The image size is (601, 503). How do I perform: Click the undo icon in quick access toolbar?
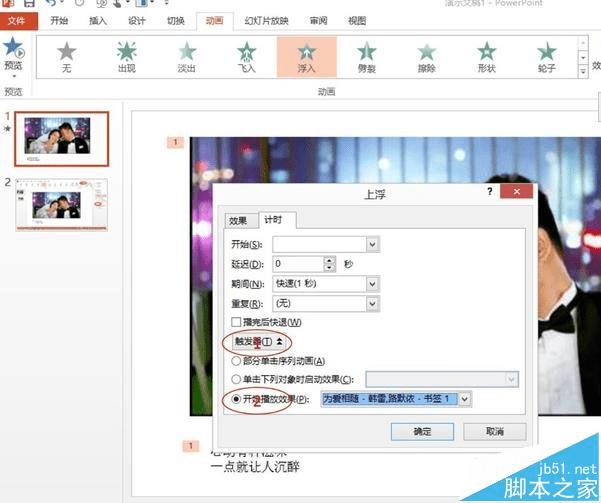click(50, 3)
